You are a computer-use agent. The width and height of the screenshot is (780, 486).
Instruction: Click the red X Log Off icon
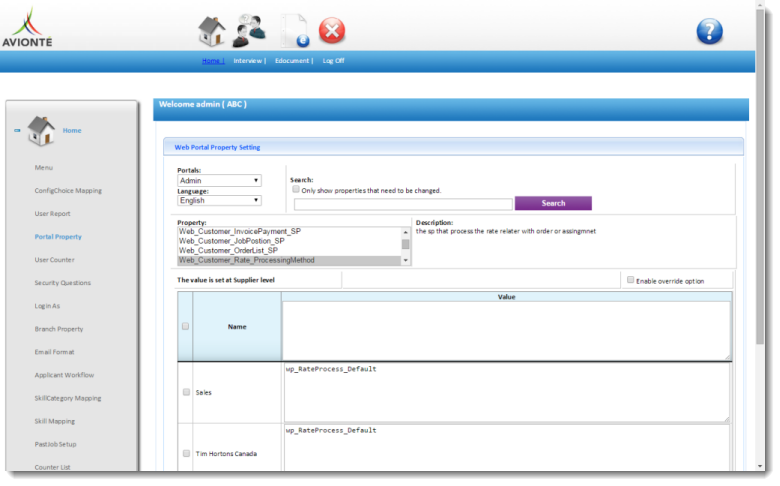pos(332,31)
